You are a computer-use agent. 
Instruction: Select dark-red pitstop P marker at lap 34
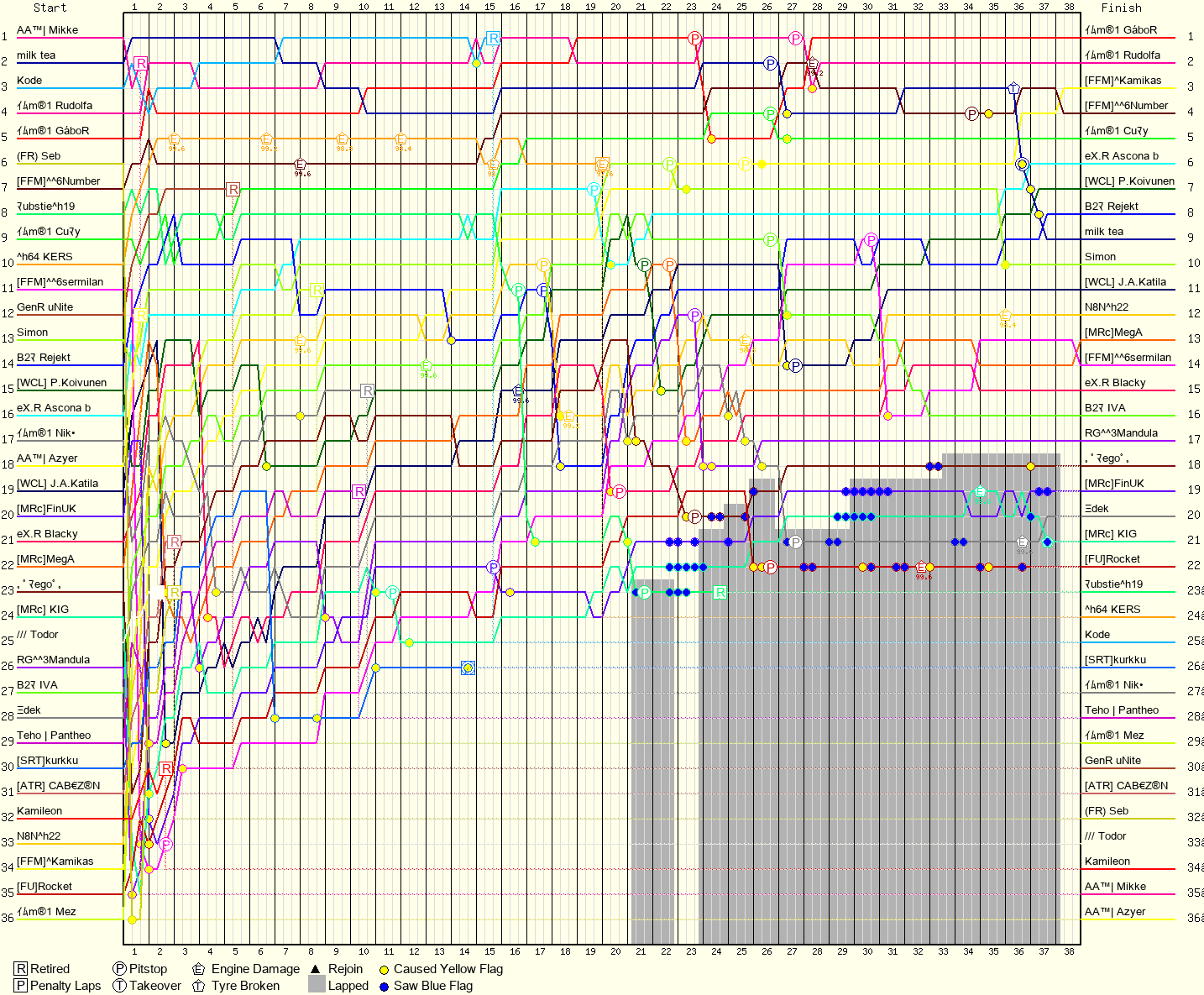pos(972,114)
